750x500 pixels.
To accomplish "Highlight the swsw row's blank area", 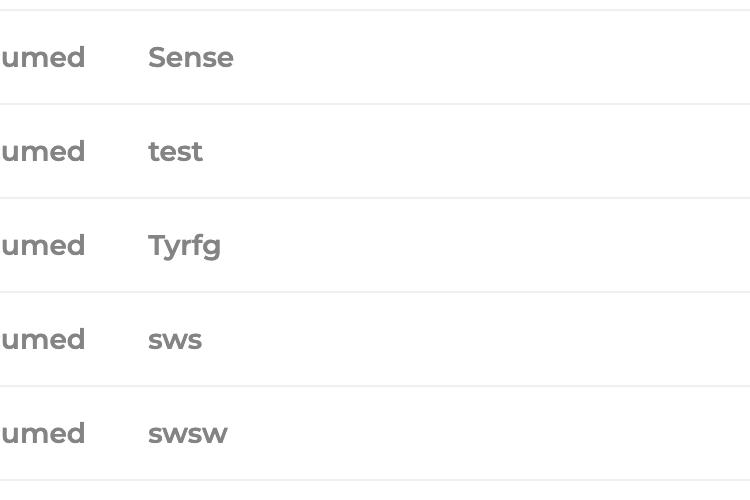I will click(488, 433).
